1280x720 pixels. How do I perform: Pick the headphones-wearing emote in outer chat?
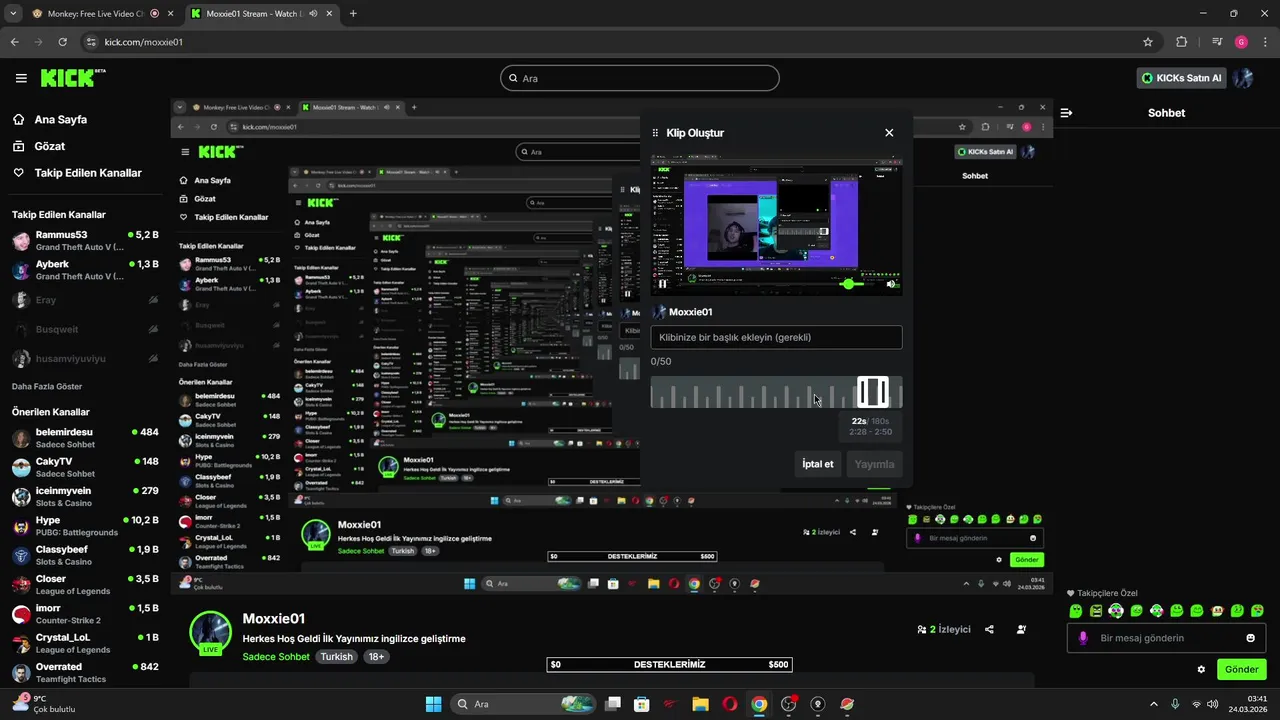click(1116, 610)
